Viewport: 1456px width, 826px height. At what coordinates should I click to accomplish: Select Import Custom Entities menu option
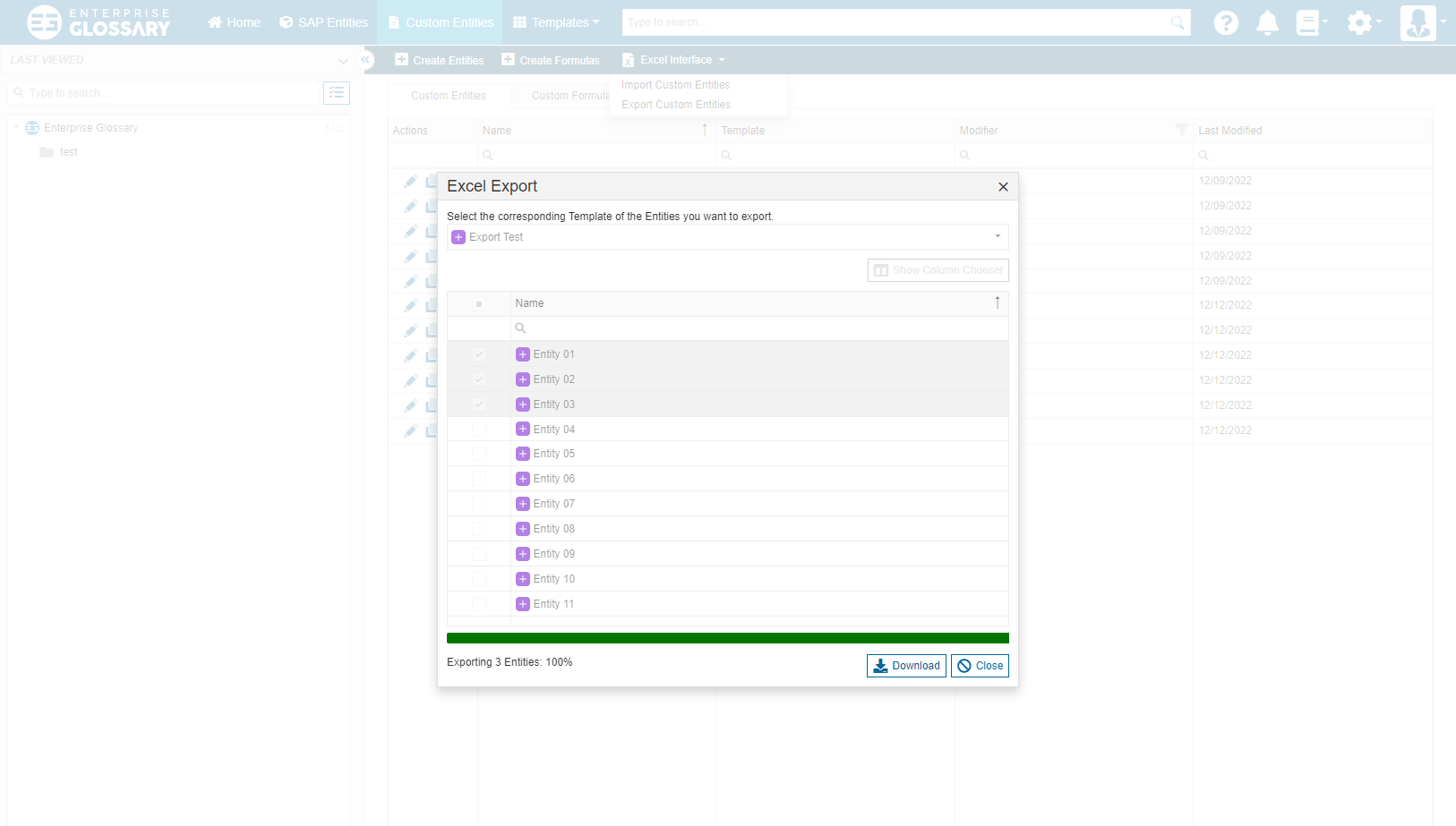pyautogui.click(x=675, y=85)
